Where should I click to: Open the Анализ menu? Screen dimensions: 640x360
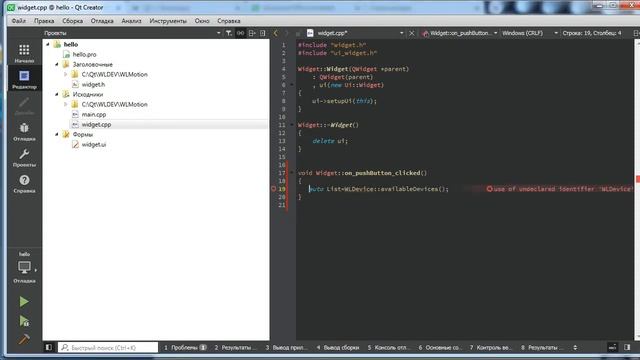coord(131,21)
